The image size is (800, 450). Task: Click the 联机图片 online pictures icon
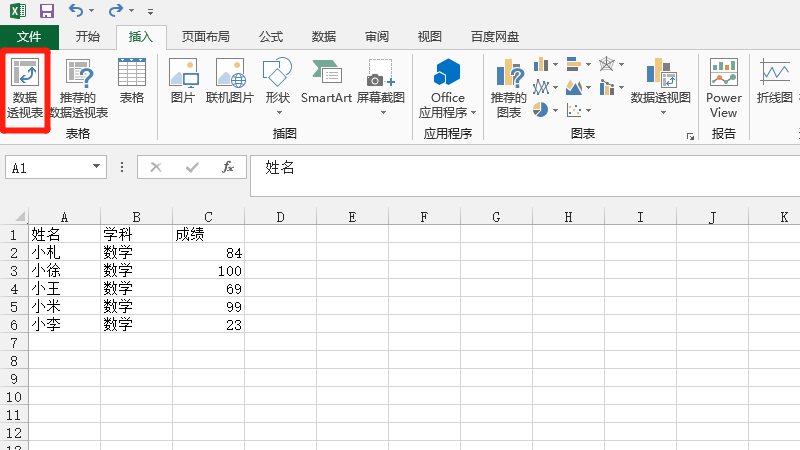(230, 81)
